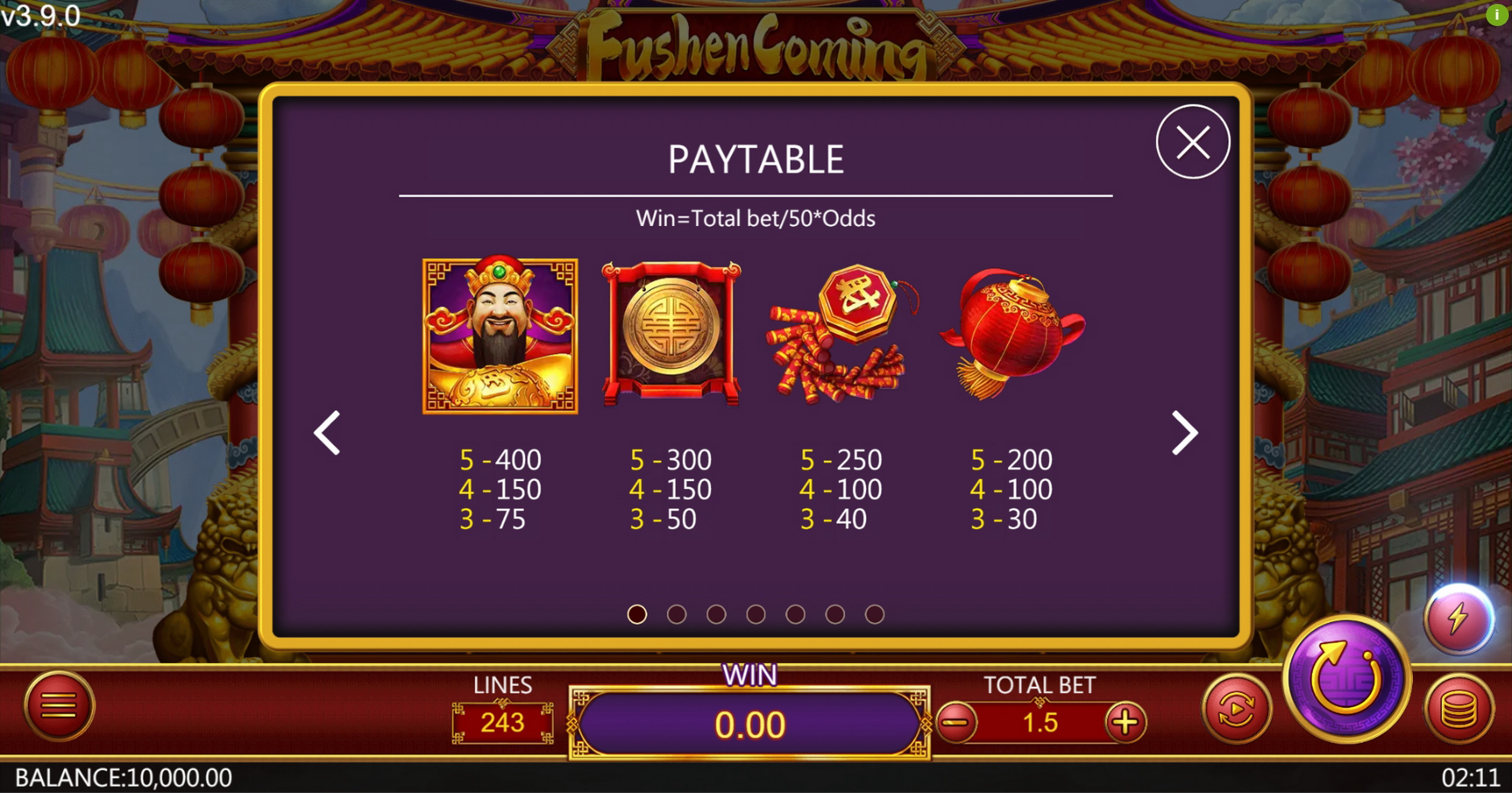Go to the previous paytable page arrow
1512x793 pixels.
click(327, 433)
